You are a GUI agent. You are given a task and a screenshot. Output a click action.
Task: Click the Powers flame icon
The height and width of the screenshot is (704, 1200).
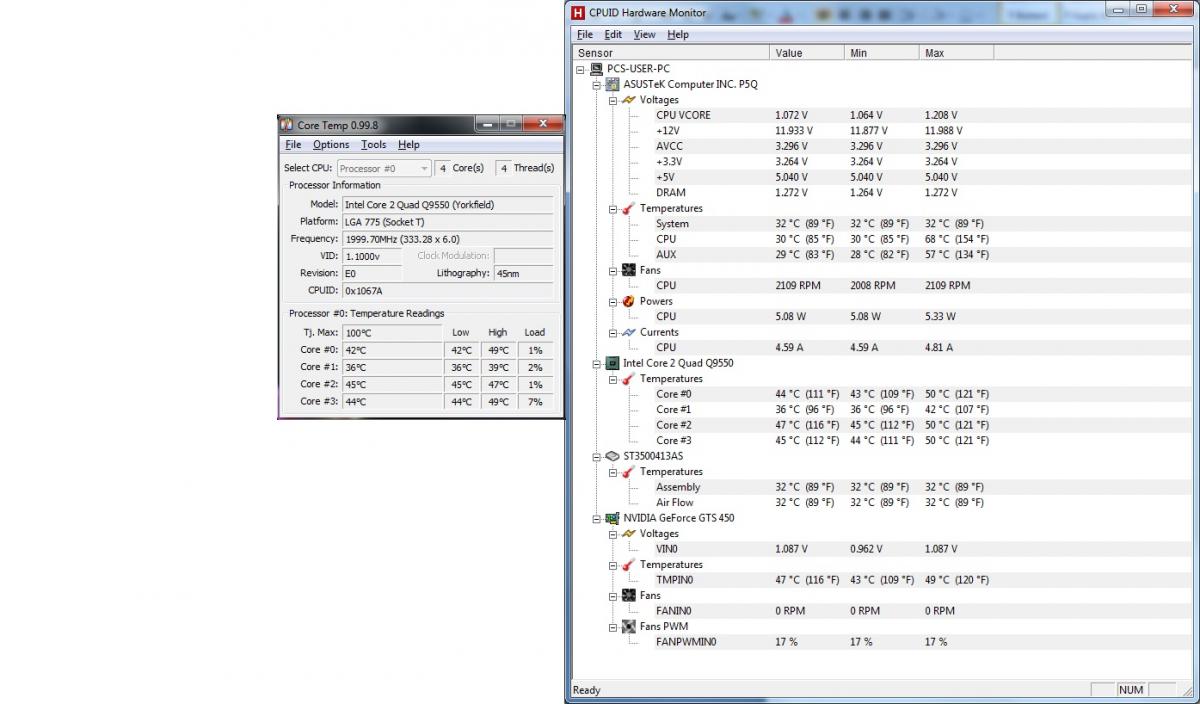coord(629,301)
